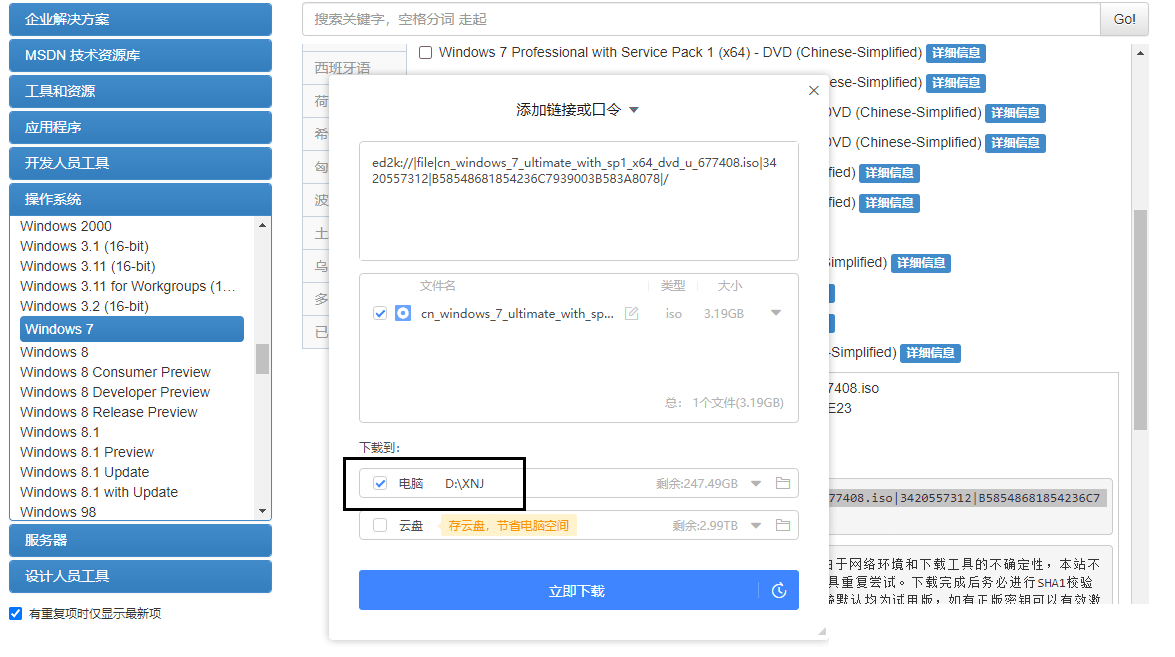Open the 开发人员工具 section
The width and height of the screenshot is (1175, 657).
point(140,163)
